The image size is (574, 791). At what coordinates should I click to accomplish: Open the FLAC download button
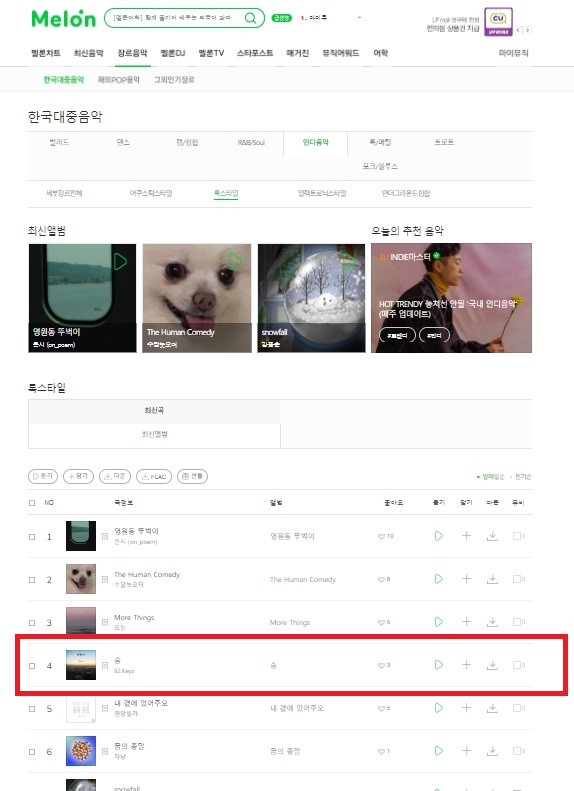click(154, 476)
